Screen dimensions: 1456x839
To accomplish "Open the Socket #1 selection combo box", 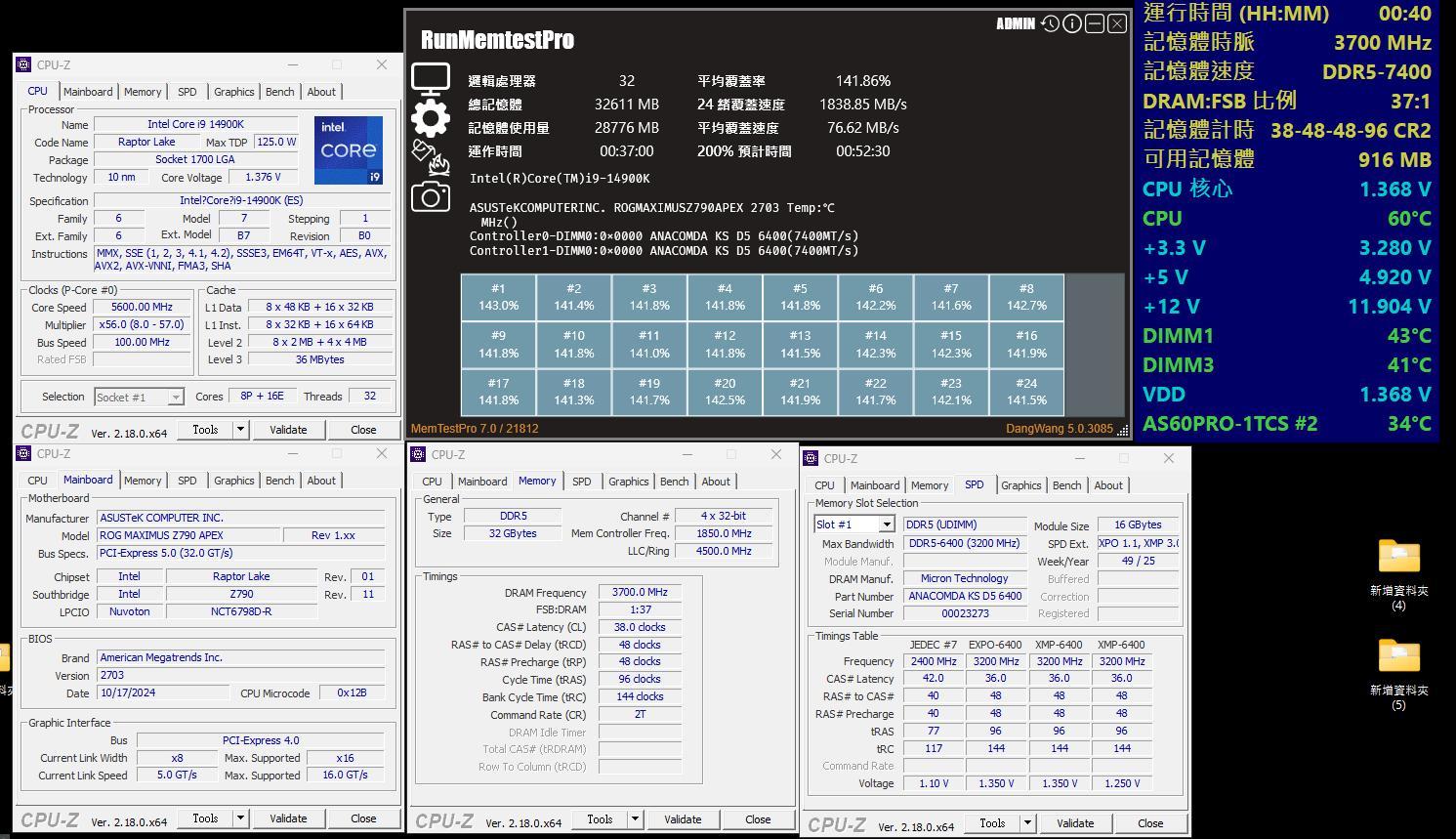I will (x=139, y=397).
